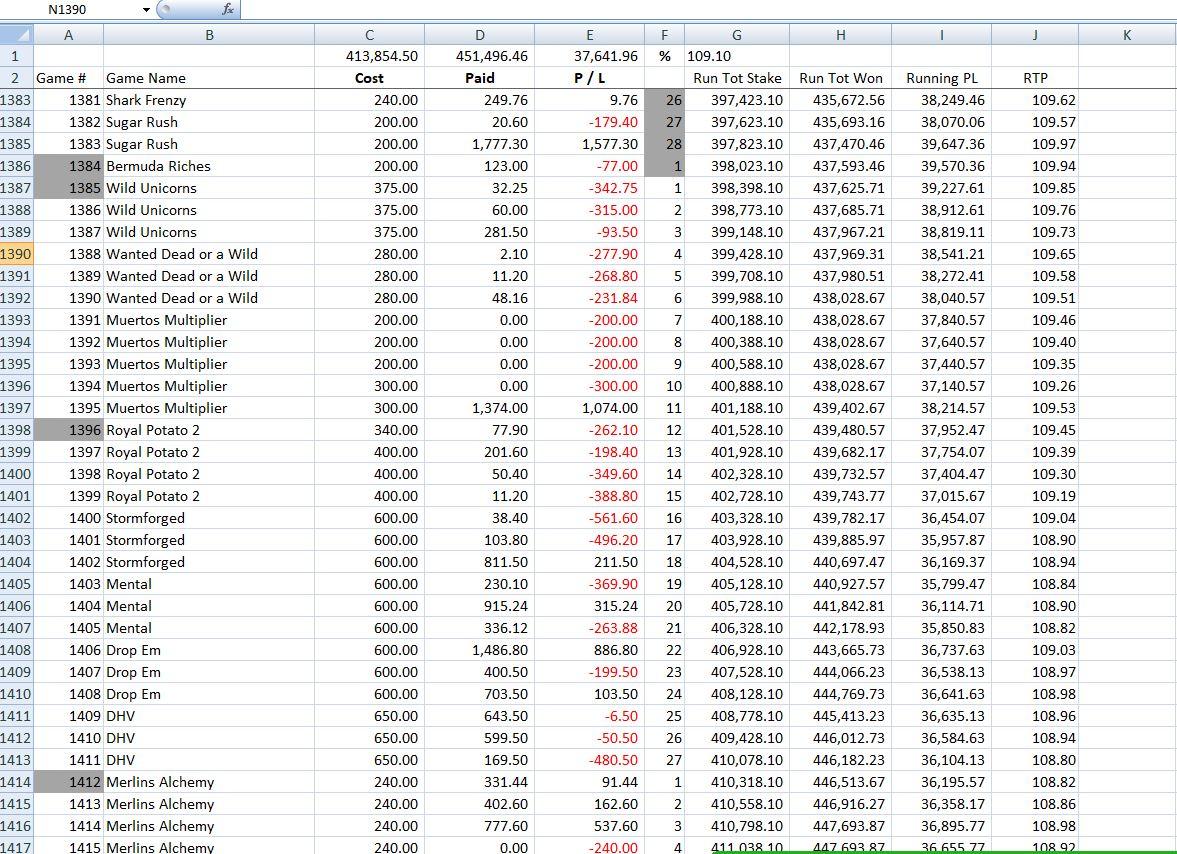Click the 'Cost' header cell
Screen dimensions: 1177x854
click(x=369, y=78)
